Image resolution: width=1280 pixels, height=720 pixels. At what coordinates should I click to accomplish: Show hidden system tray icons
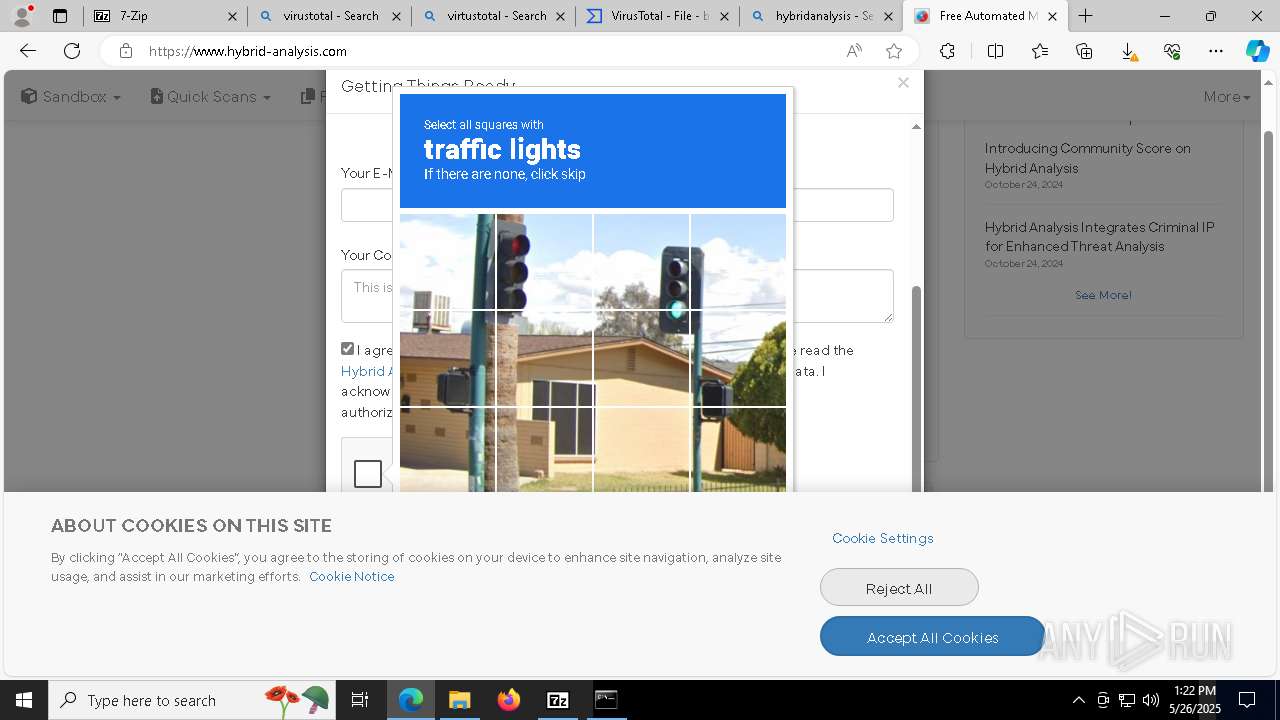click(1078, 700)
